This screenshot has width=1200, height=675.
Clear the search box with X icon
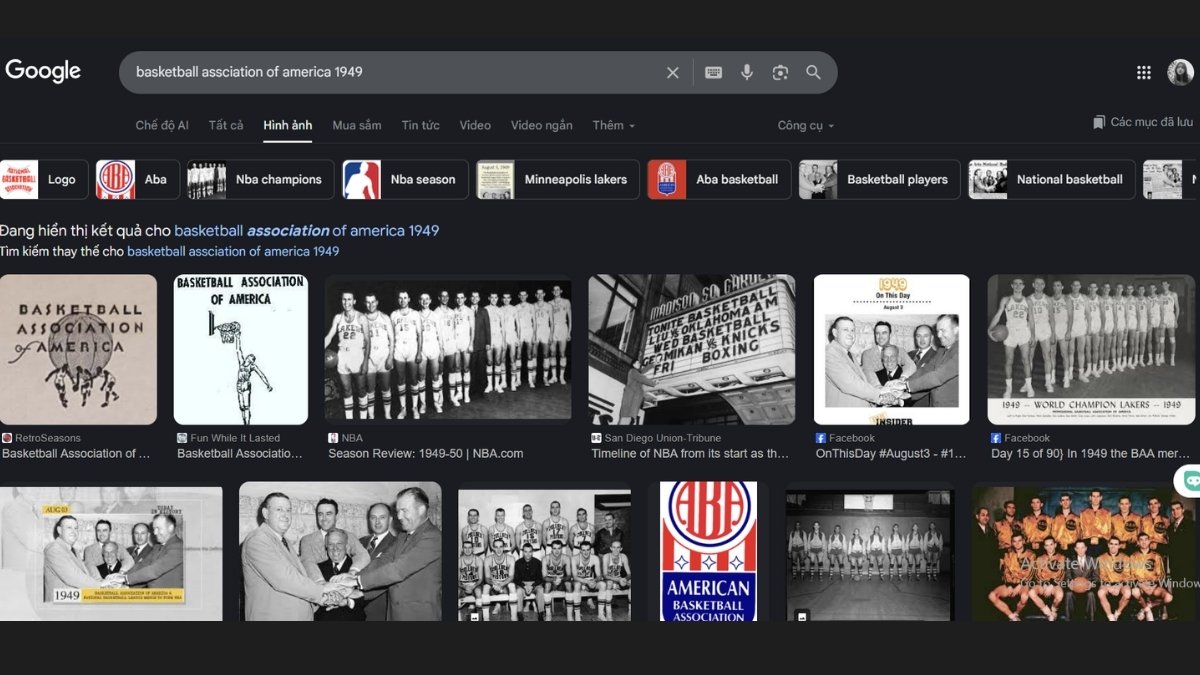[672, 73]
